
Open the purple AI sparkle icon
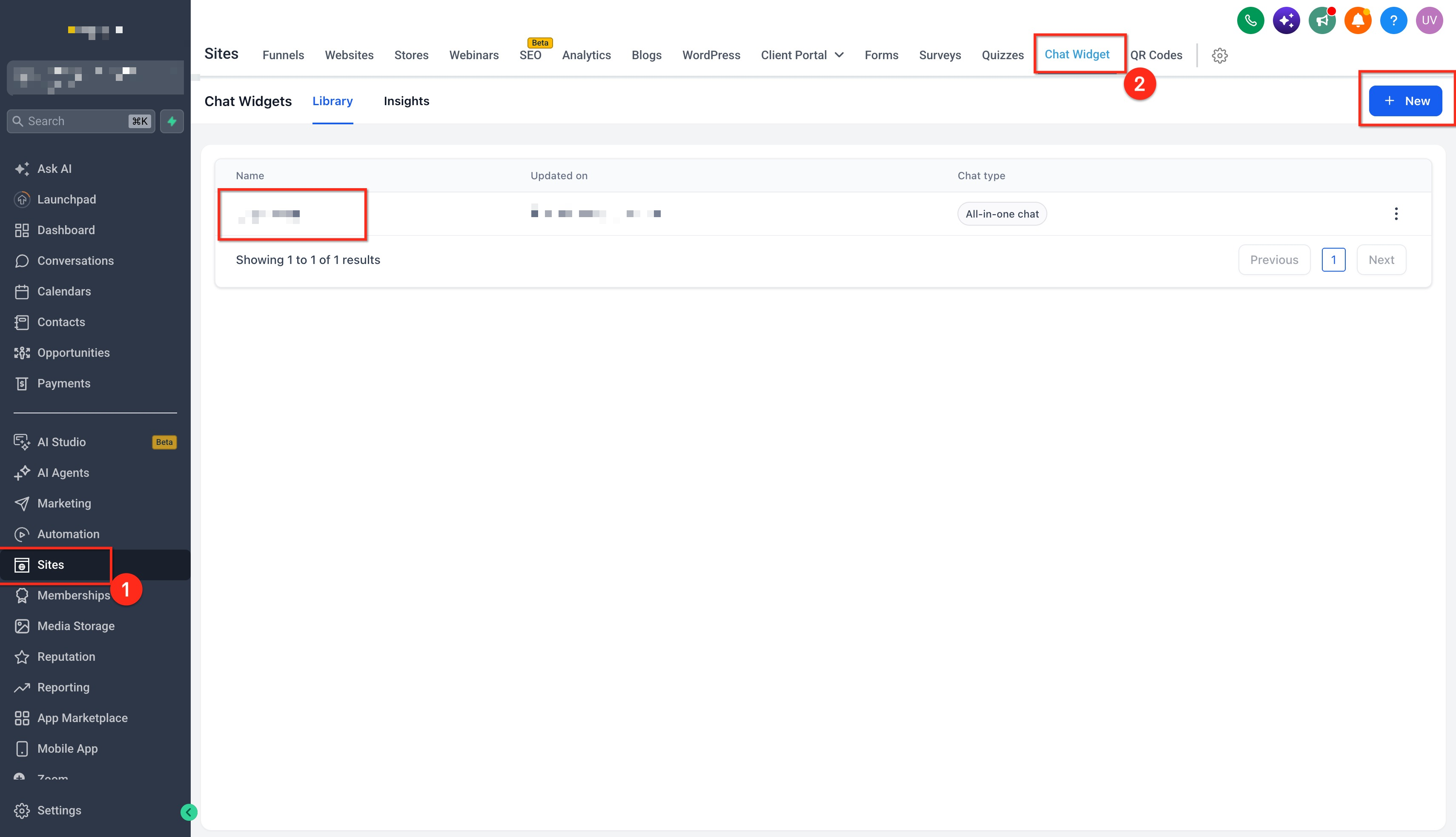click(1286, 21)
